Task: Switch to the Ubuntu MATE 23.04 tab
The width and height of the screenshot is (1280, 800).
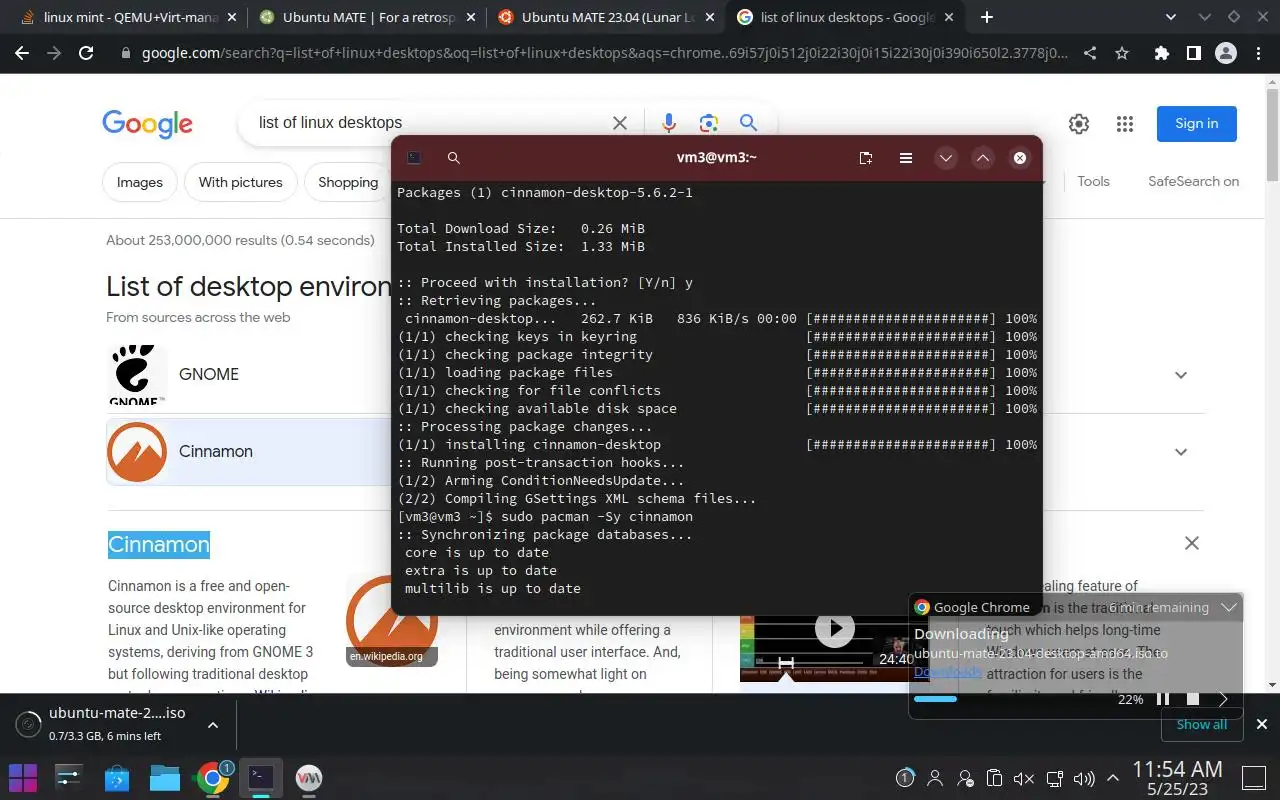Action: 605,17
